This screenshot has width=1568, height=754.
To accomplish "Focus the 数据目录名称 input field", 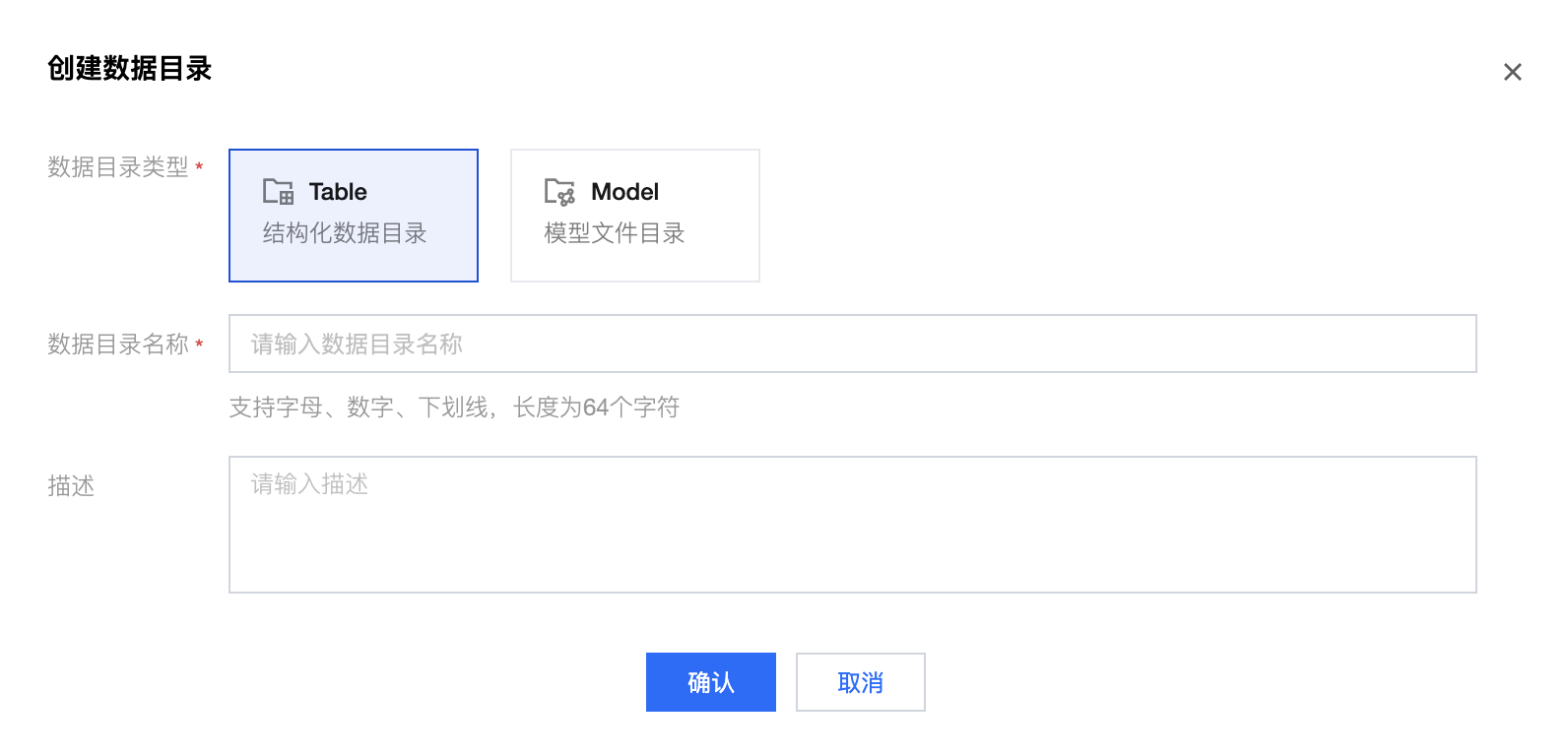I will pyautogui.click(x=852, y=344).
